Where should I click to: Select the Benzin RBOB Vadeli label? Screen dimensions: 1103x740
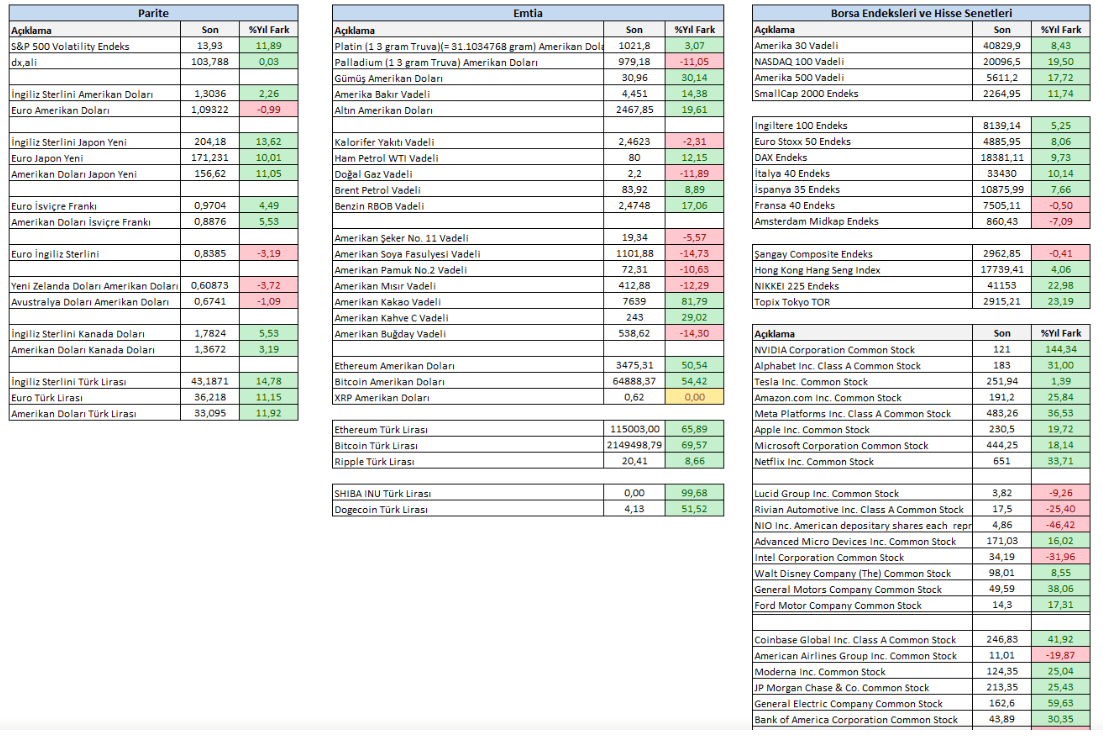[468, 205]
